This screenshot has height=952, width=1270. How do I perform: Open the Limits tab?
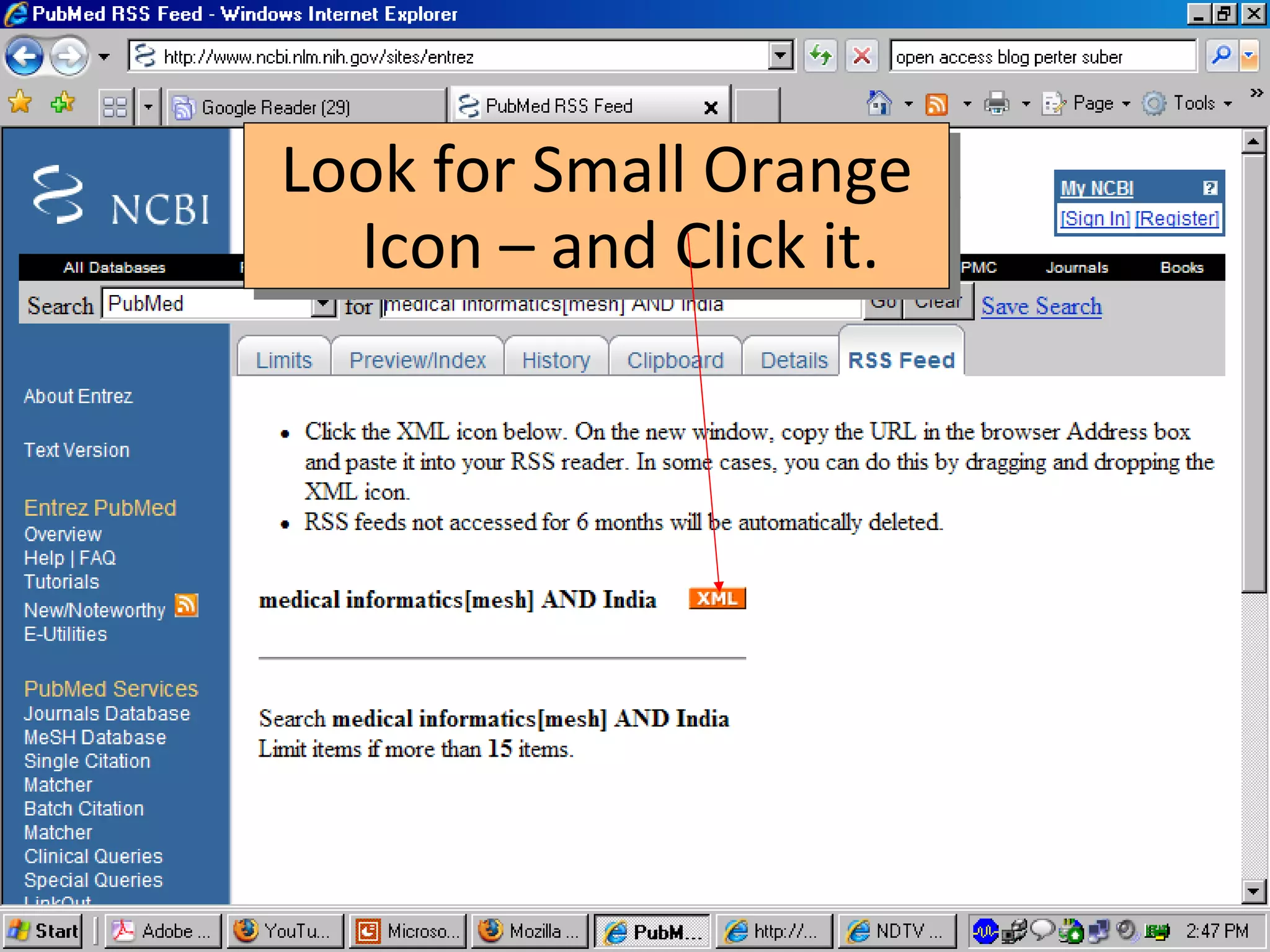pos(284,359)
